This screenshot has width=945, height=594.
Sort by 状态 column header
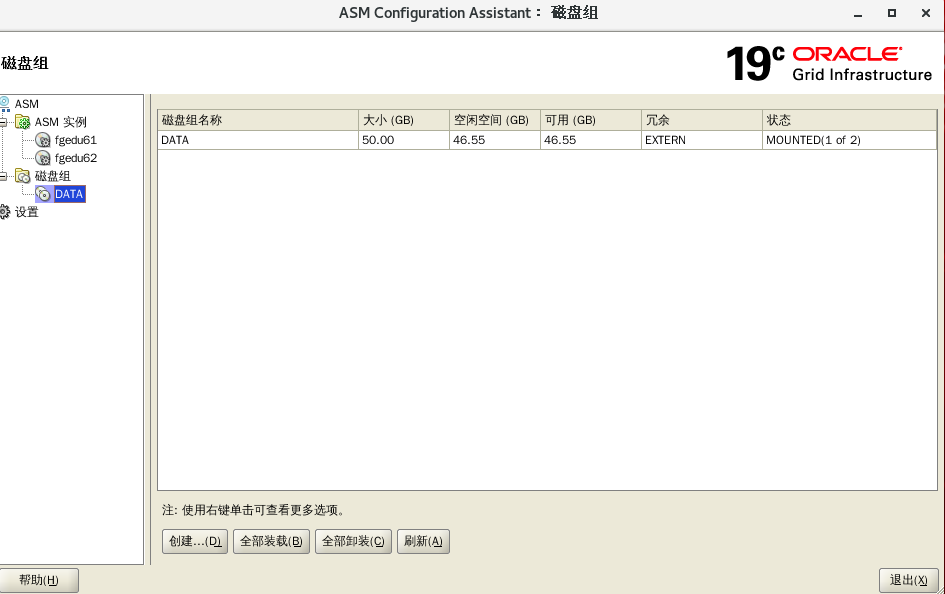849,120
